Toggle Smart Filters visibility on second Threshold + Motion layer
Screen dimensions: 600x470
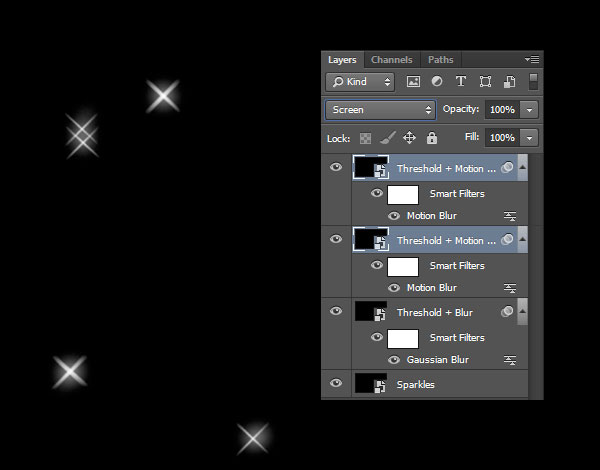377,265
